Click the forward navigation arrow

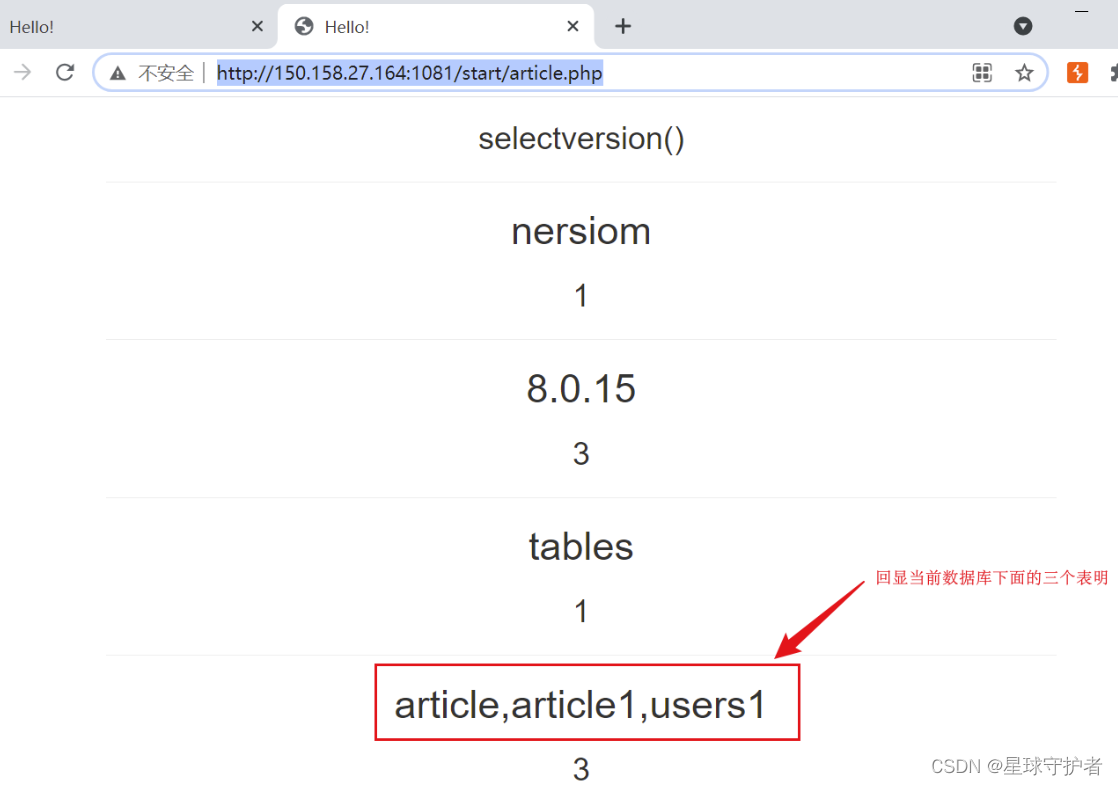coord(23,72)
